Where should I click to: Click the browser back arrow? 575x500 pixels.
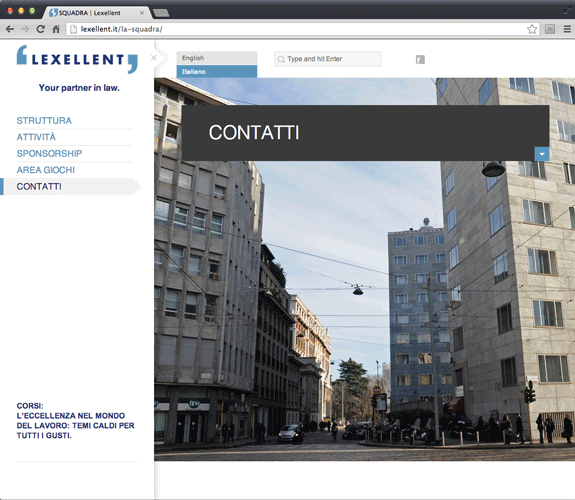10,29
